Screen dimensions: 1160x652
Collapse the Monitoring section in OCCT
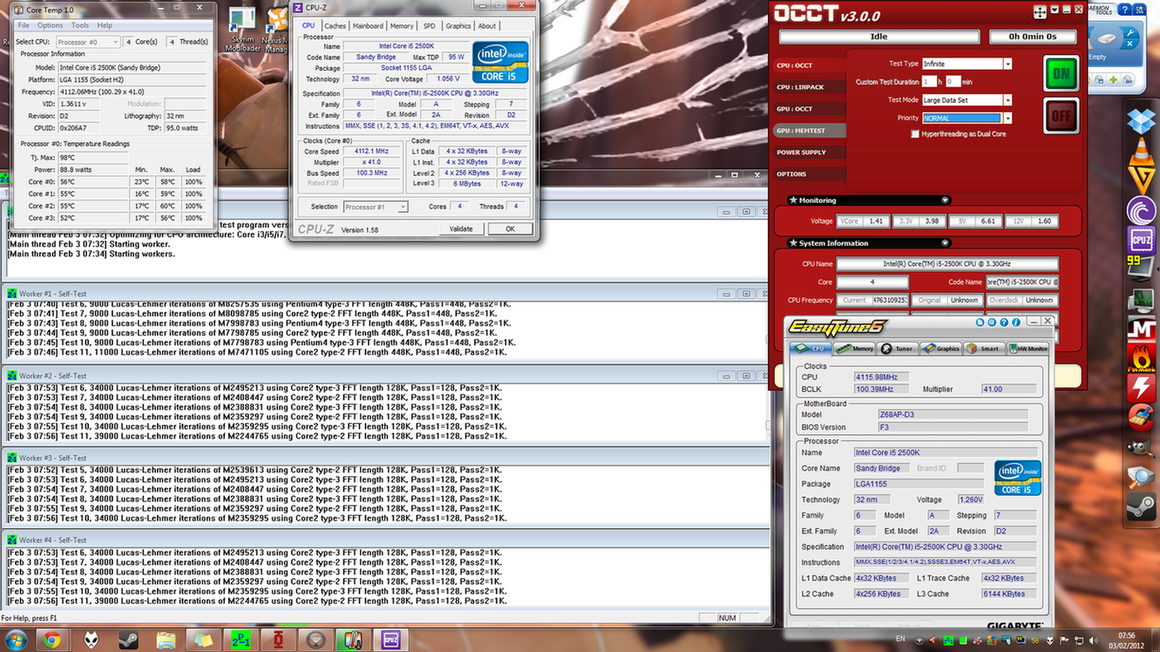(944, 200)
